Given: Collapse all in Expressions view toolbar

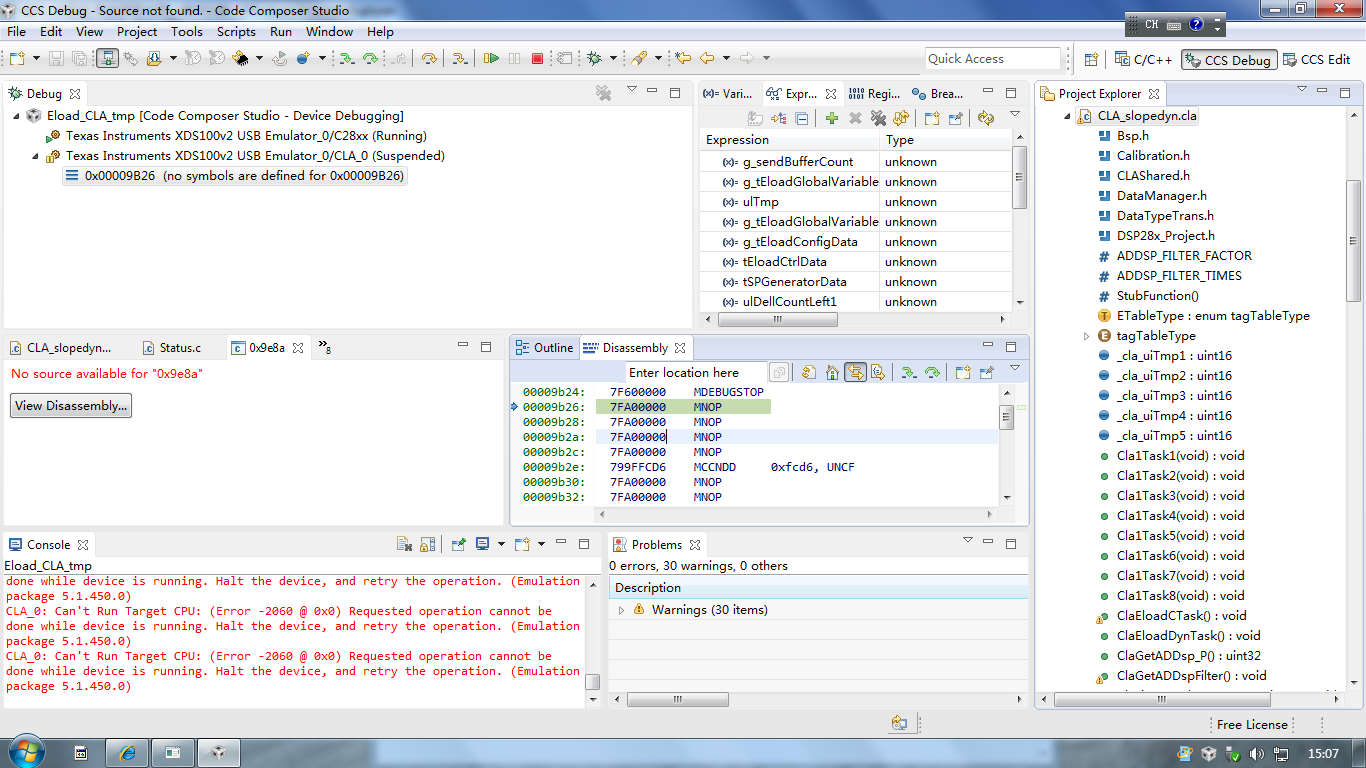Looking at the screenshot, I should [x=802, y=119].
